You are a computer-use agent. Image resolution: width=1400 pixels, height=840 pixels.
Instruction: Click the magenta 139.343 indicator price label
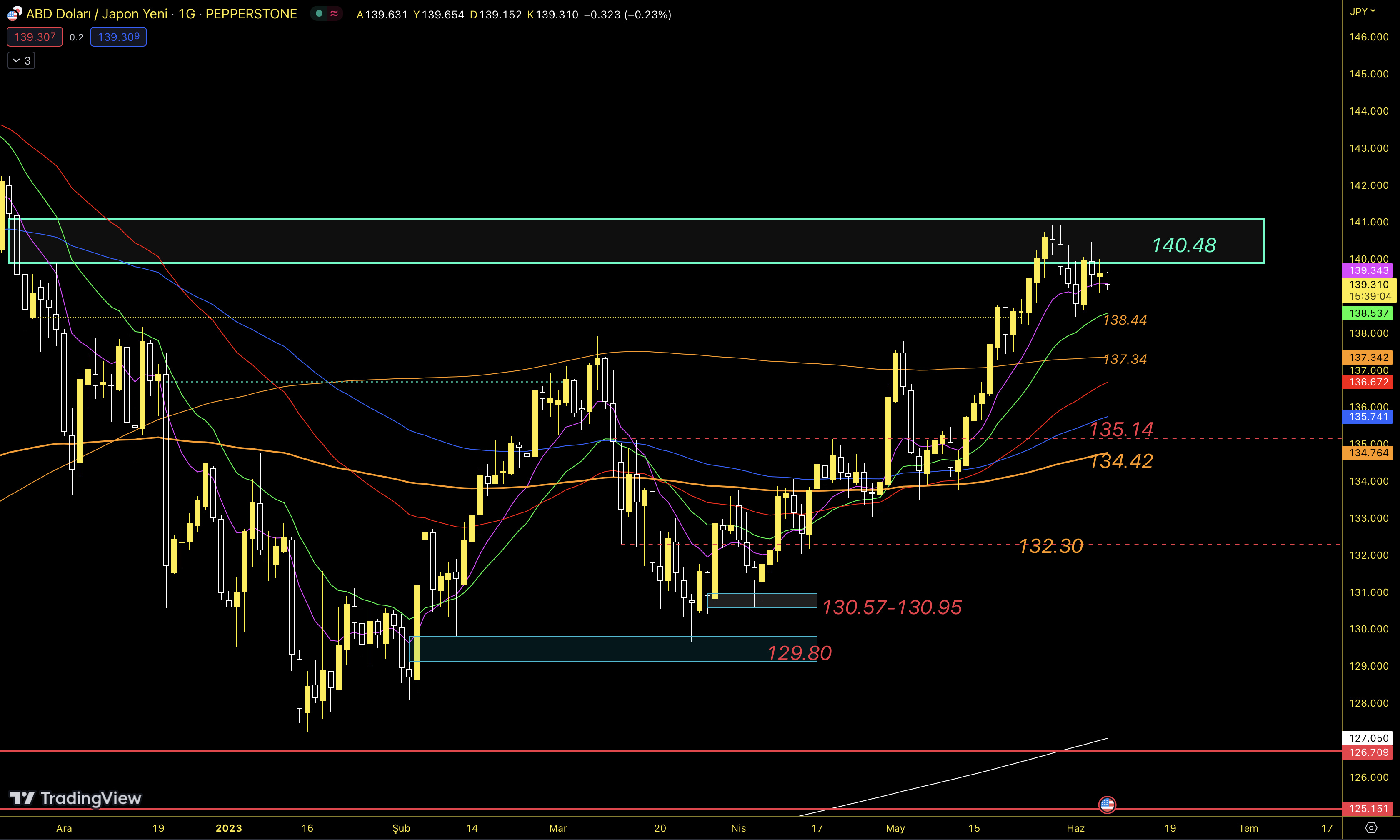pyautogui.click(x=1368, y=270)
